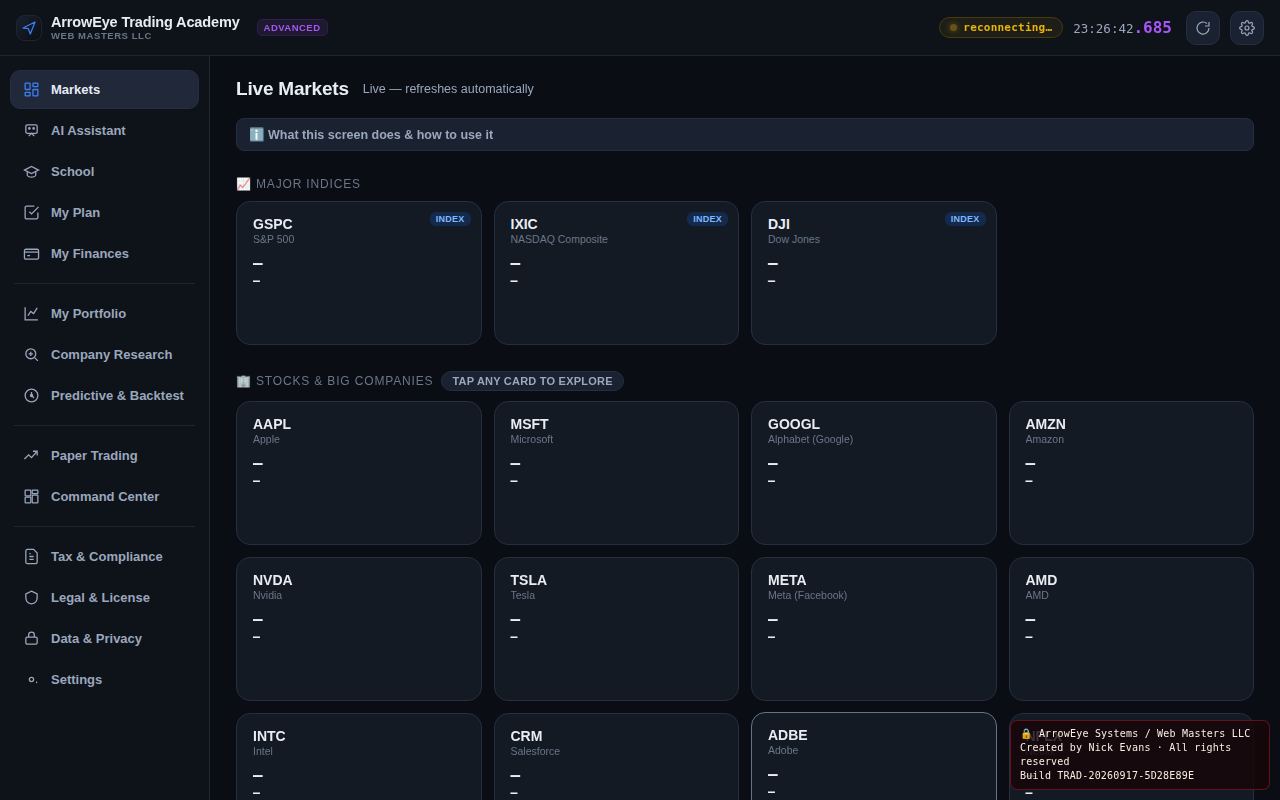Click the reconnecting status pill
Image resolution: width=1280 pixels, height=800 pixels.
coord(1000,28)
